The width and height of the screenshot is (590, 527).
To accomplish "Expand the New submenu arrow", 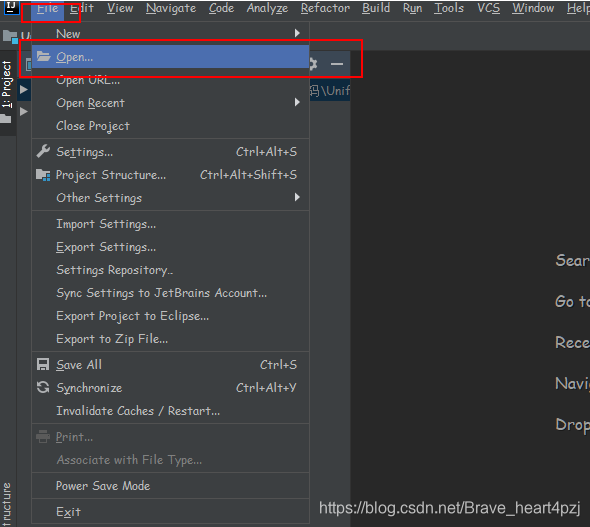I will click(x=297, y=33).
